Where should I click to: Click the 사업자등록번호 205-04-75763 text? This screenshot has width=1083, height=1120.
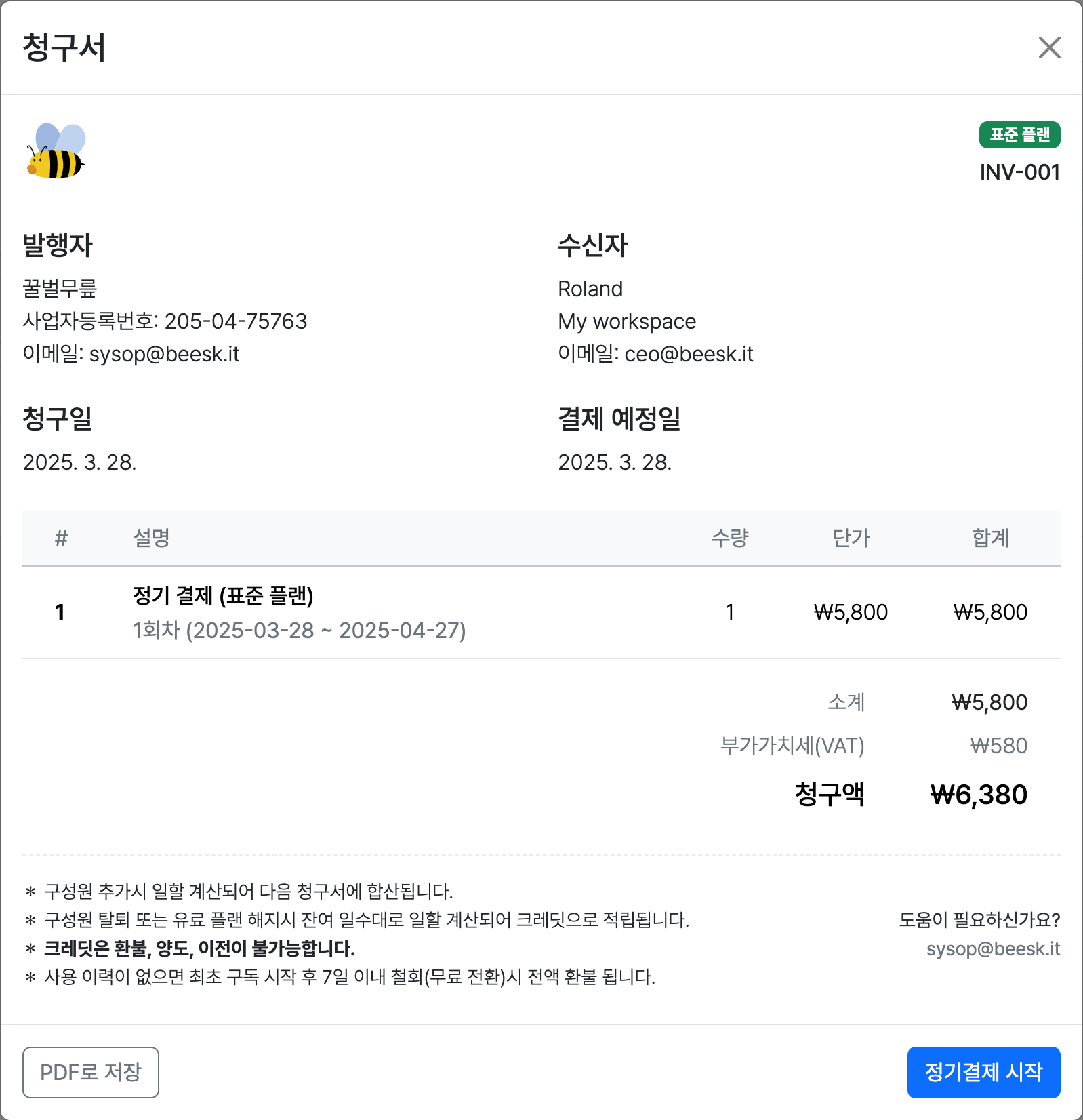165,321
